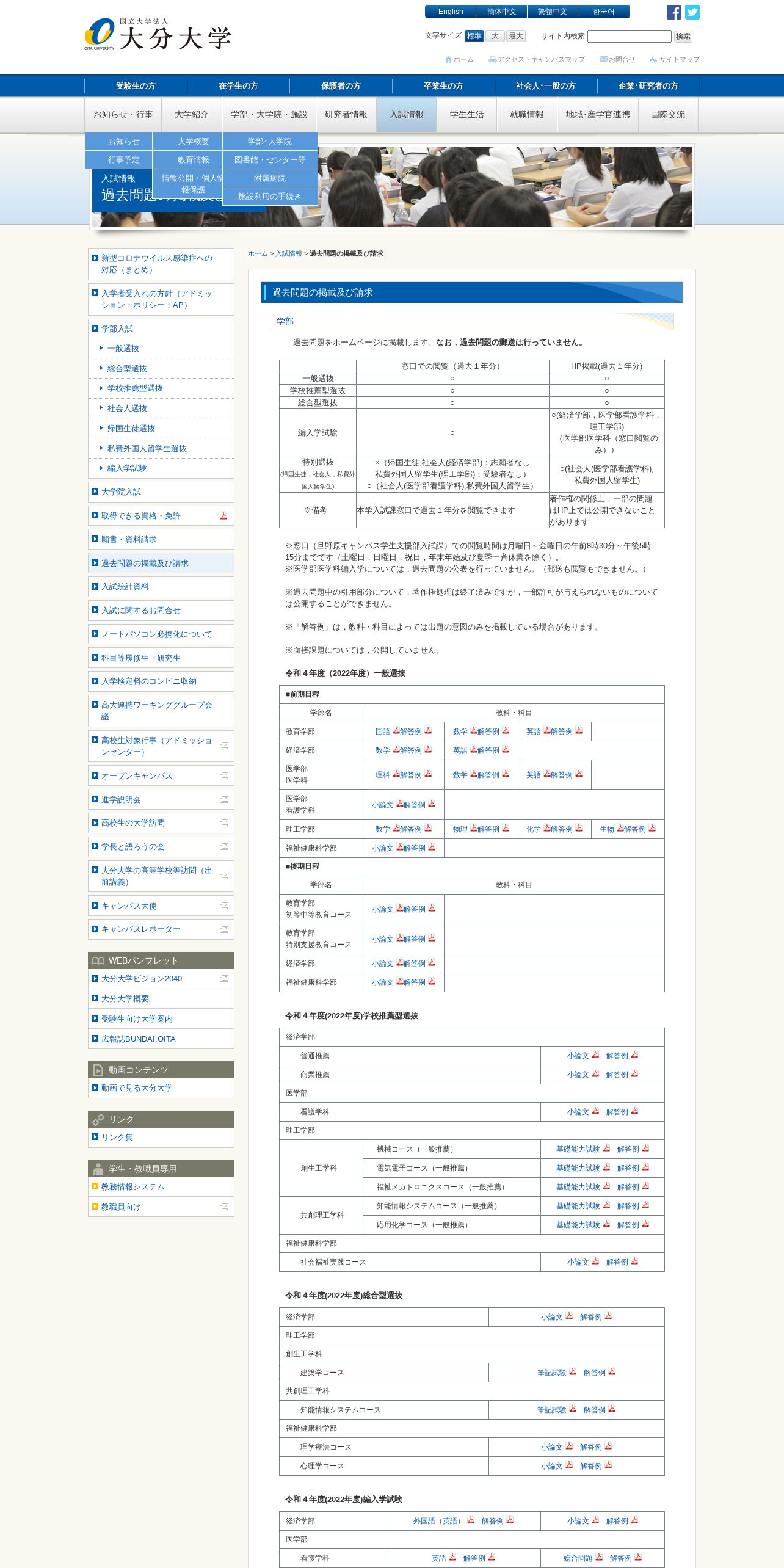This screenshot has width=784, height=1568.
Task: Open PDF icon after 解答例 for 商業推薦
Action: pos(634,1073)
